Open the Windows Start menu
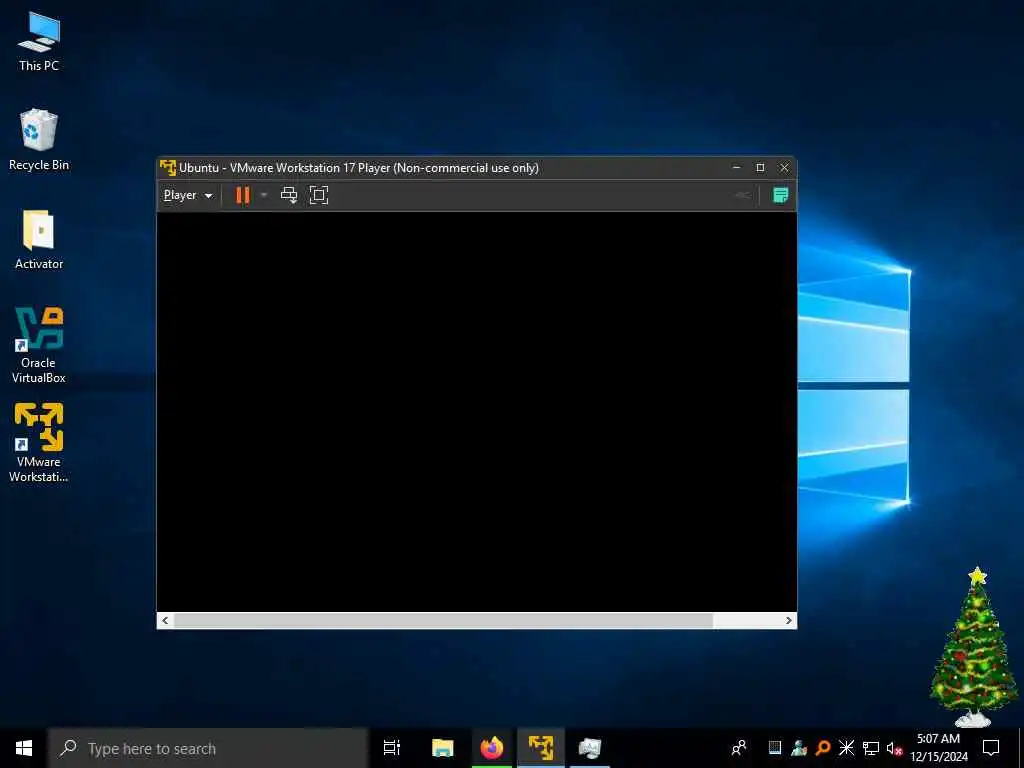Image resolution: width=1024 pixels, height=768 pixels. tap(24, 748)
